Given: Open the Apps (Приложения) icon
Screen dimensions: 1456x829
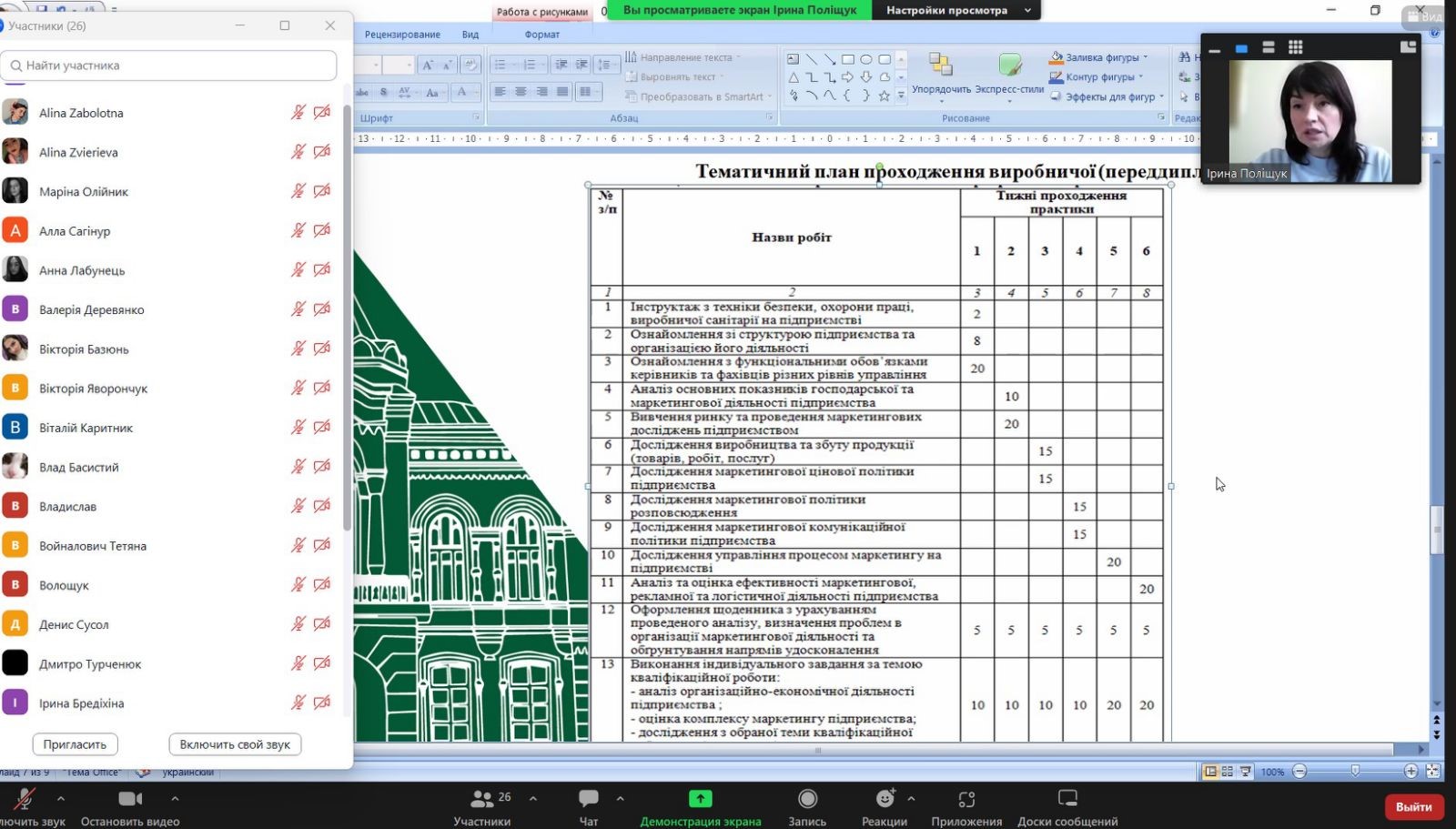Looking at the screenshot, I should pos(966,799).
